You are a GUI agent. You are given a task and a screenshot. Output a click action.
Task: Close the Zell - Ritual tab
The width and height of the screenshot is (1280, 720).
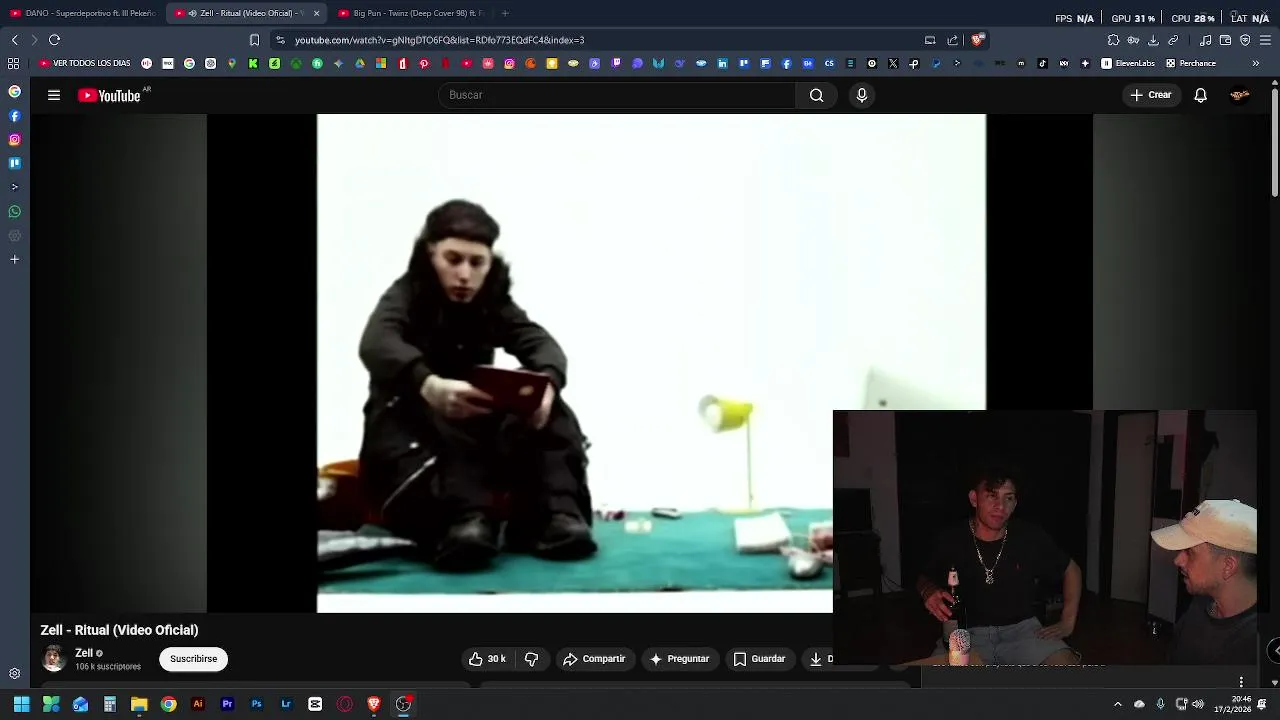tap(317, 13)
